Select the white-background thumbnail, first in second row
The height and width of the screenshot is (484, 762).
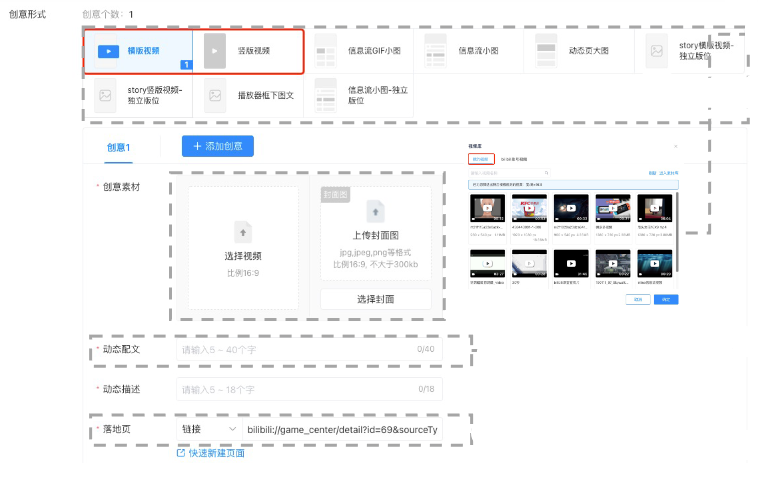(x=487, y=263)
